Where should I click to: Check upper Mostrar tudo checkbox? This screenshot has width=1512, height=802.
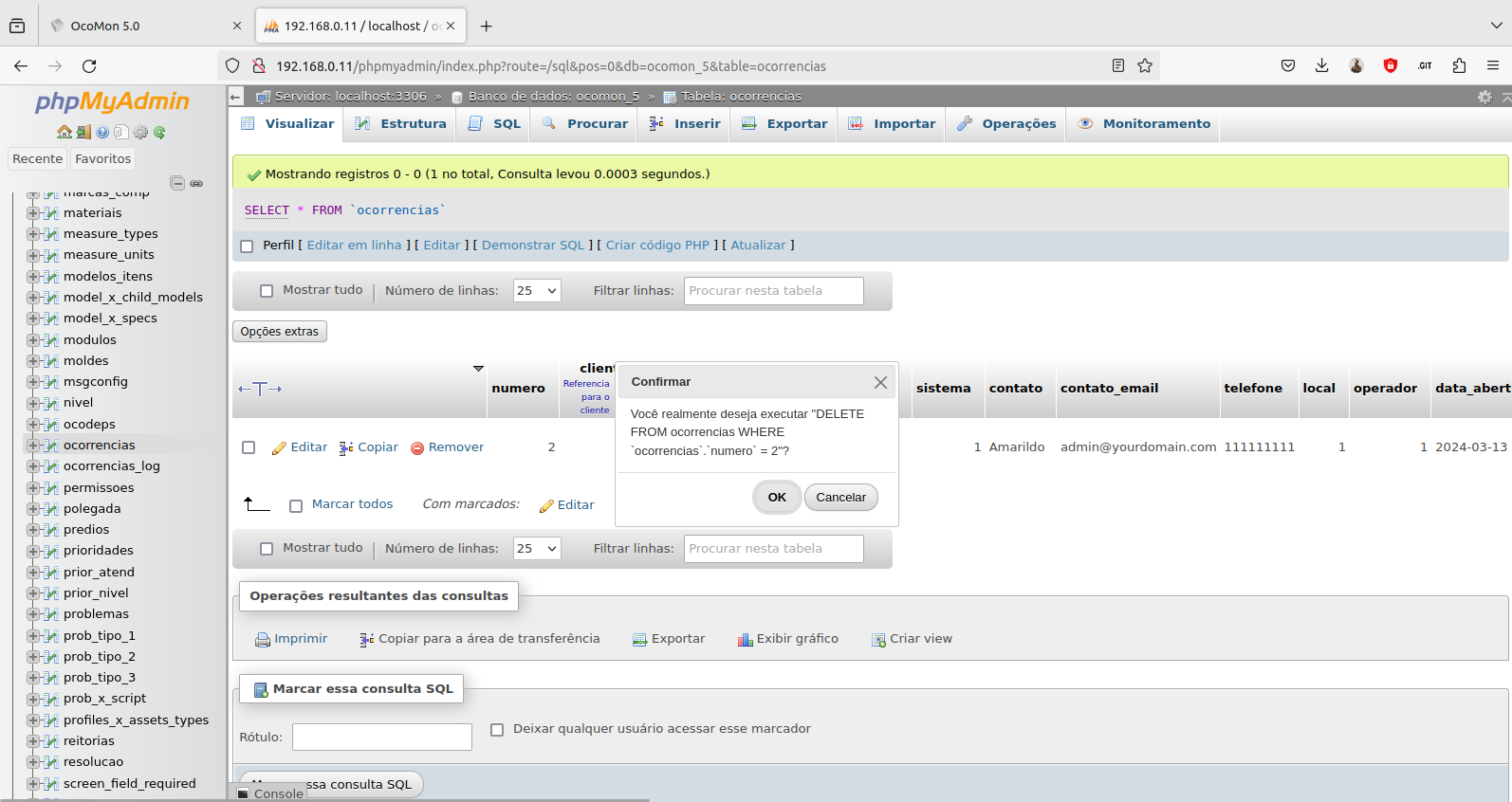click(267, 291)
